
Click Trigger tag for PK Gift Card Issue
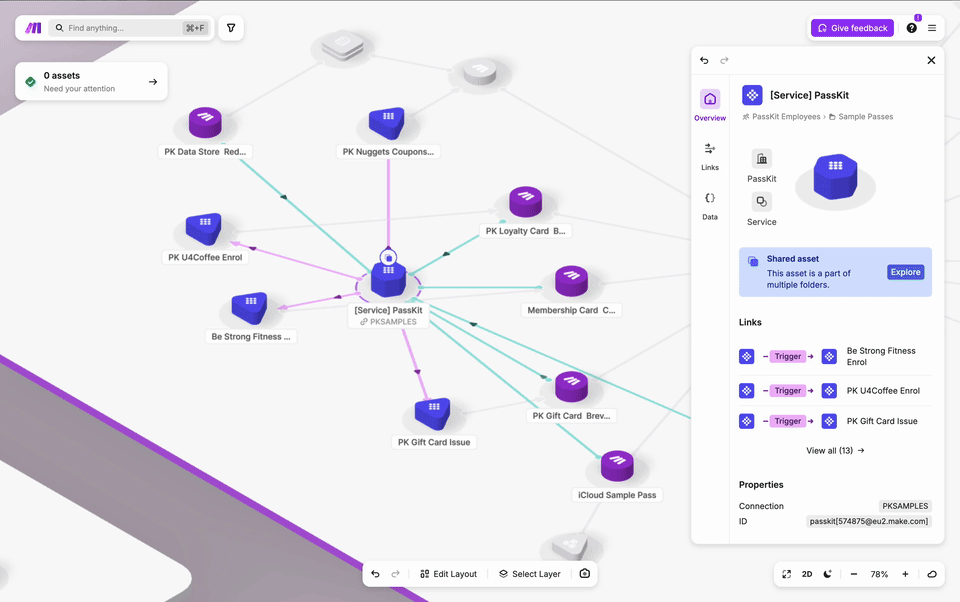point(787,421)
